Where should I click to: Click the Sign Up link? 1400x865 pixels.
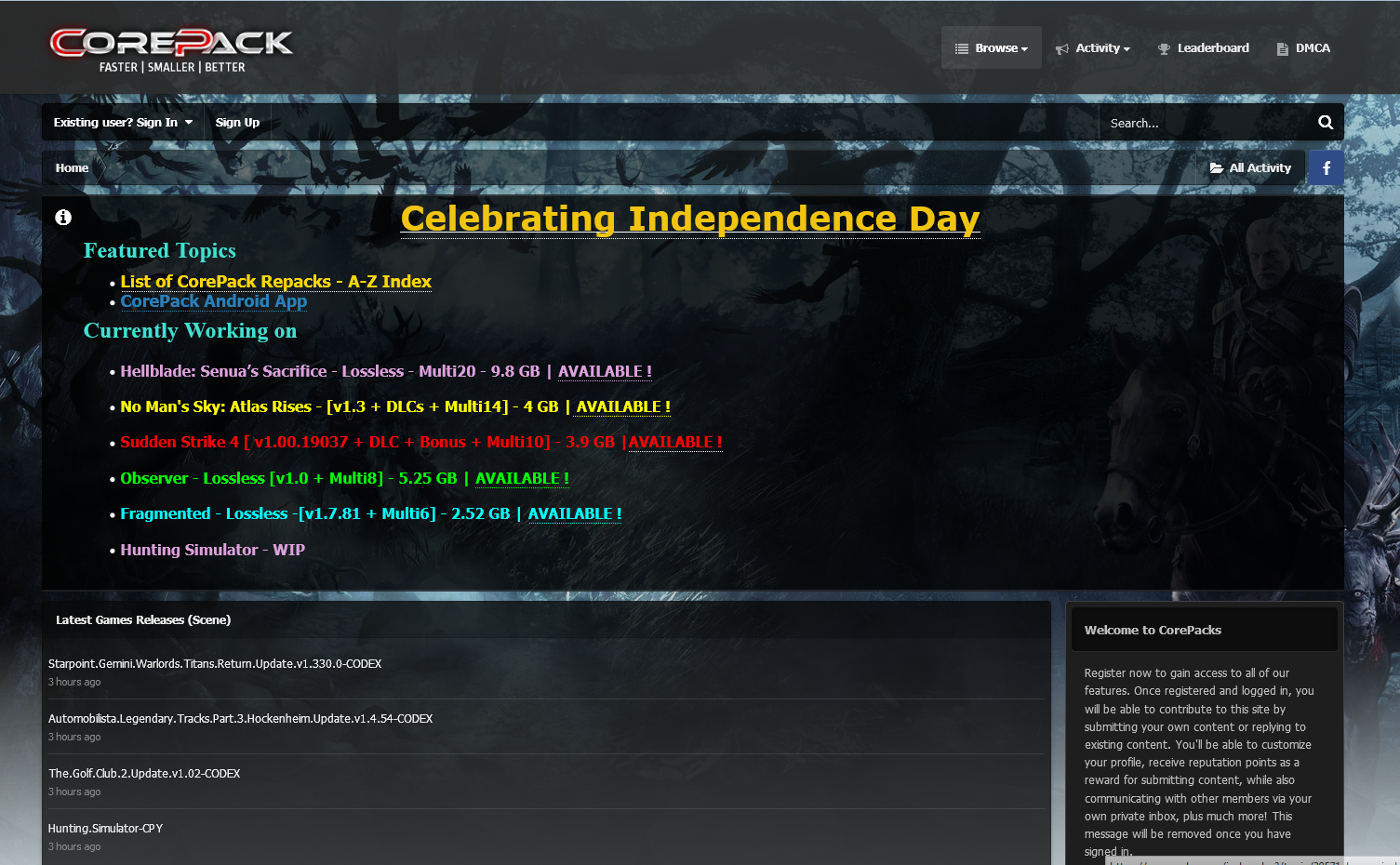(237, 123)
